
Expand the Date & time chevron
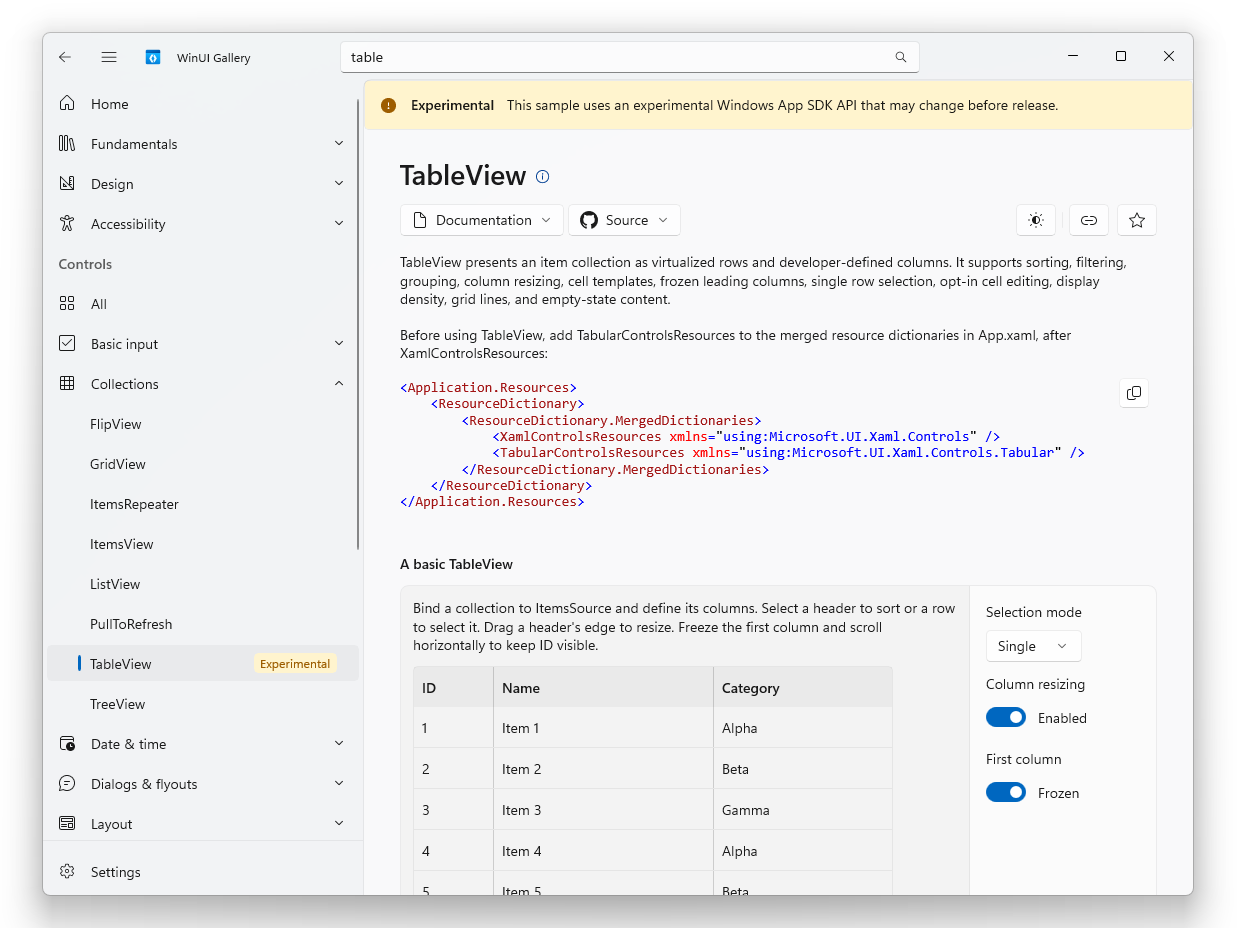pos(339,744)
